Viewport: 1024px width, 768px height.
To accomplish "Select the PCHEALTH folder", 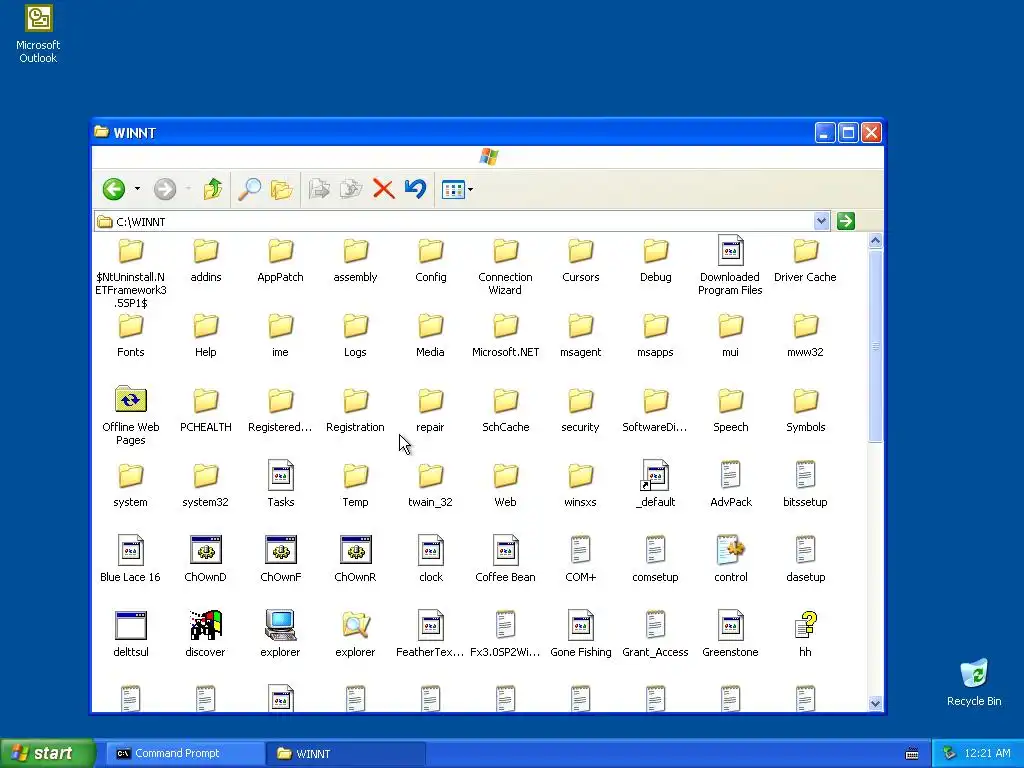I will [x=206, y=411].
